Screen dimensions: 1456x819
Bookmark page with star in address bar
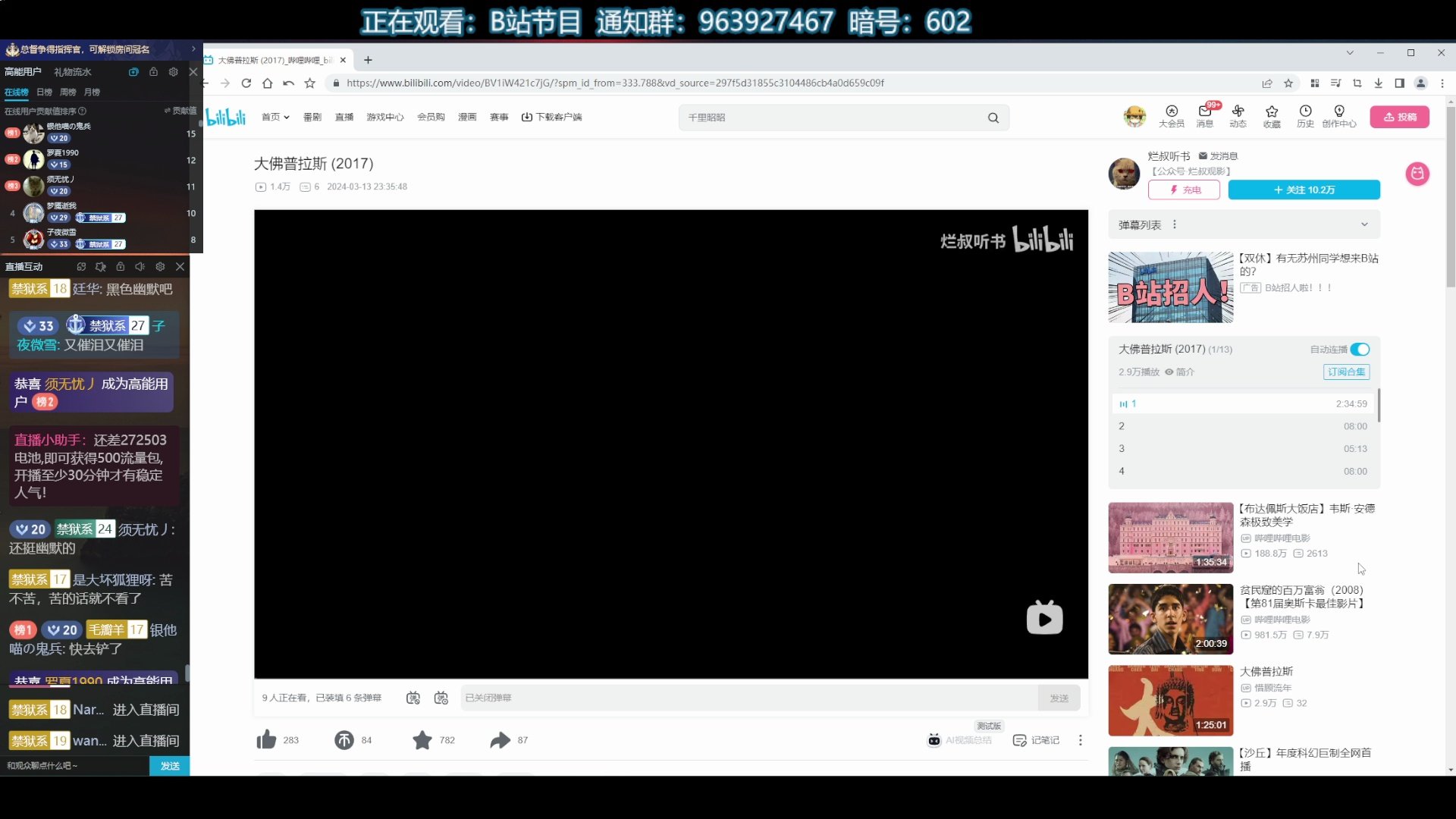[x=1288, y=83]
